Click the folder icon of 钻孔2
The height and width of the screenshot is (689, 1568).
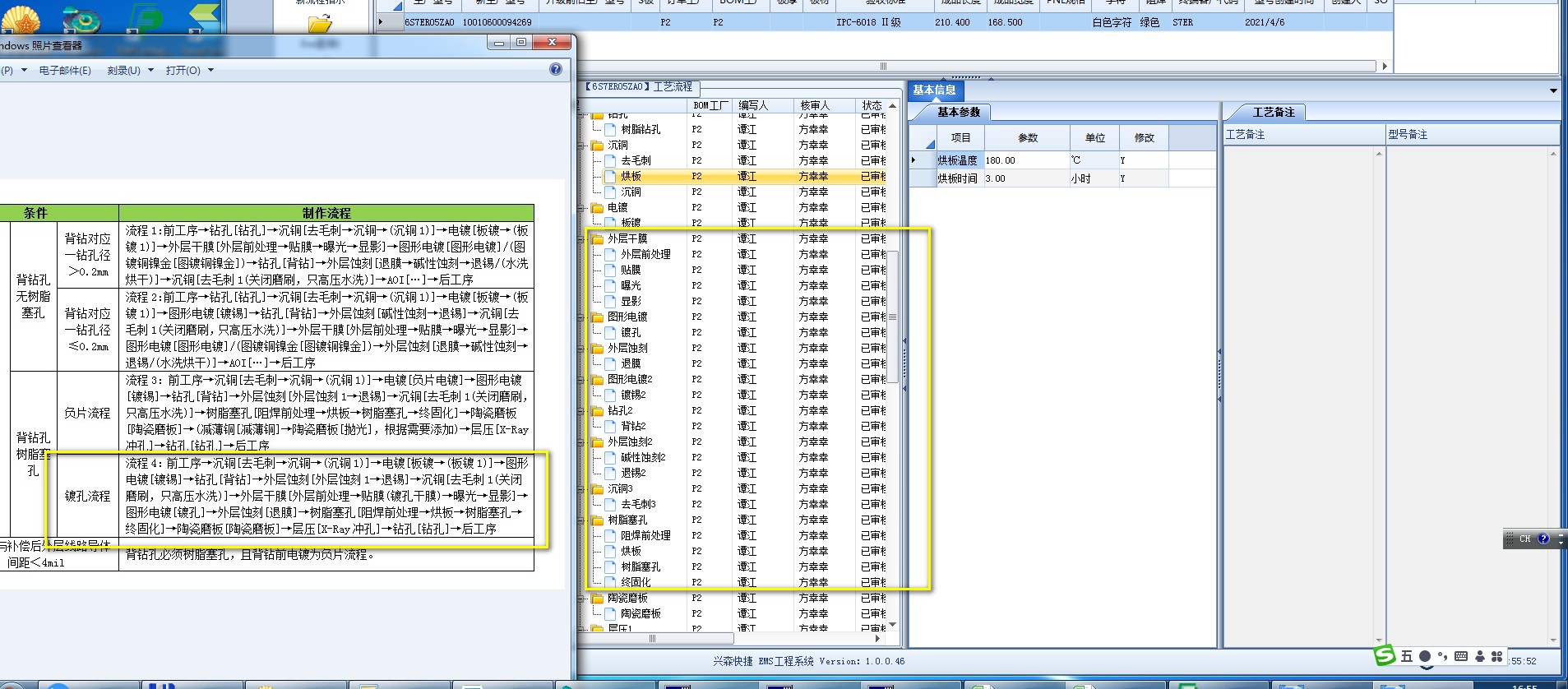tap(598, 410)
